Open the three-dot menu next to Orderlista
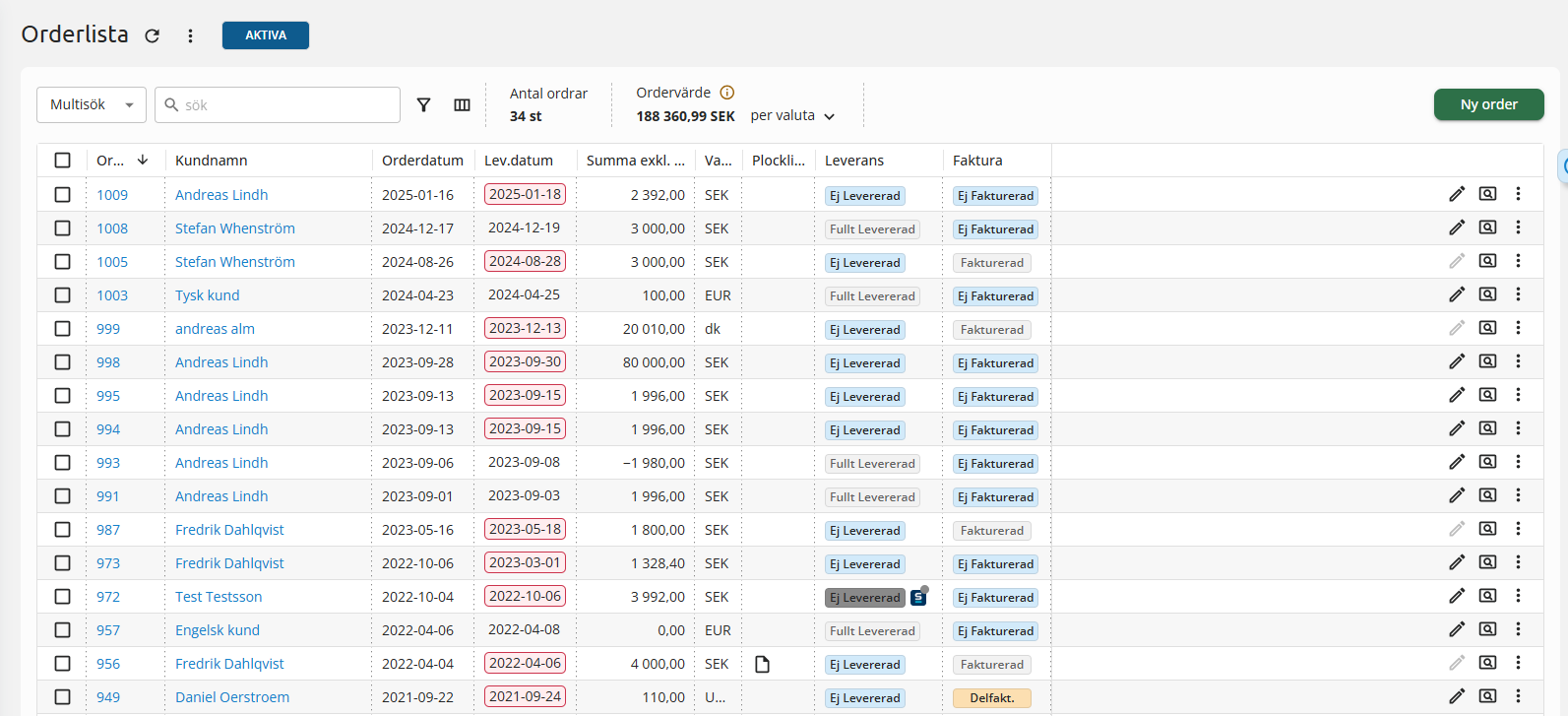 click(190, 35)
